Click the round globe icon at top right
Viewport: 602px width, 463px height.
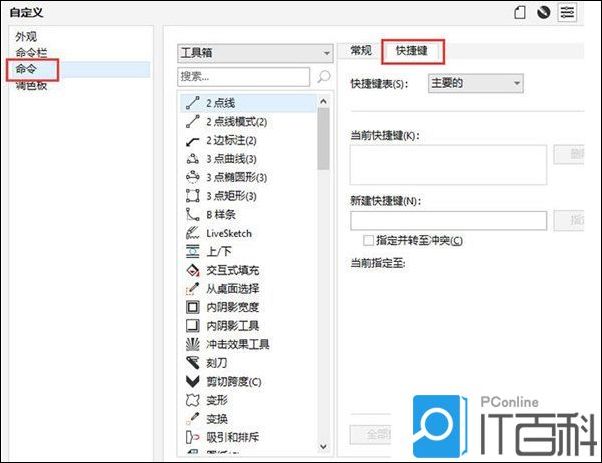tap(543, 12)
